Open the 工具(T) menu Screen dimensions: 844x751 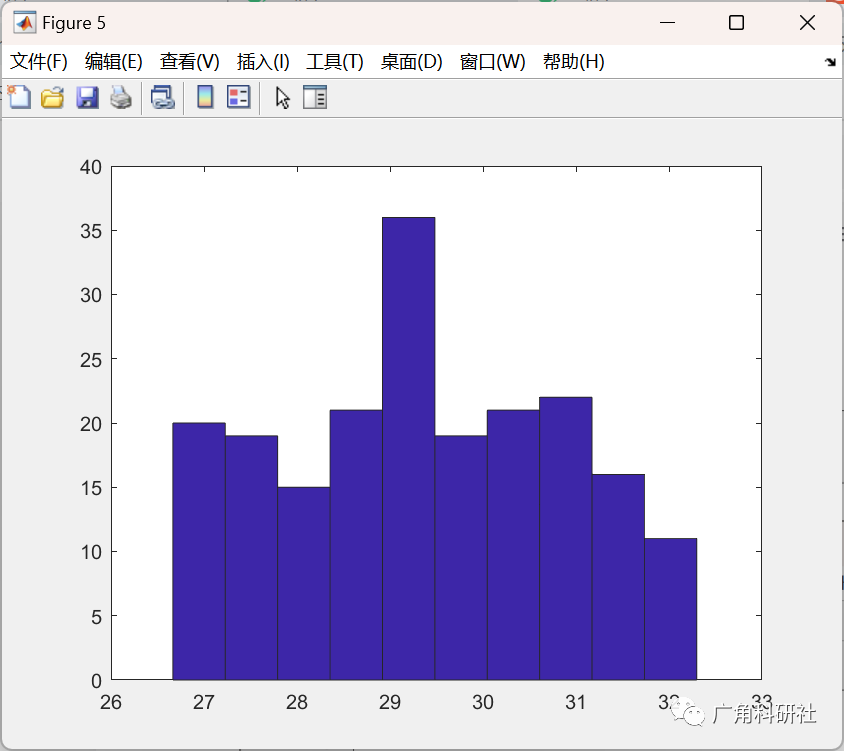(x=334, y=61)
